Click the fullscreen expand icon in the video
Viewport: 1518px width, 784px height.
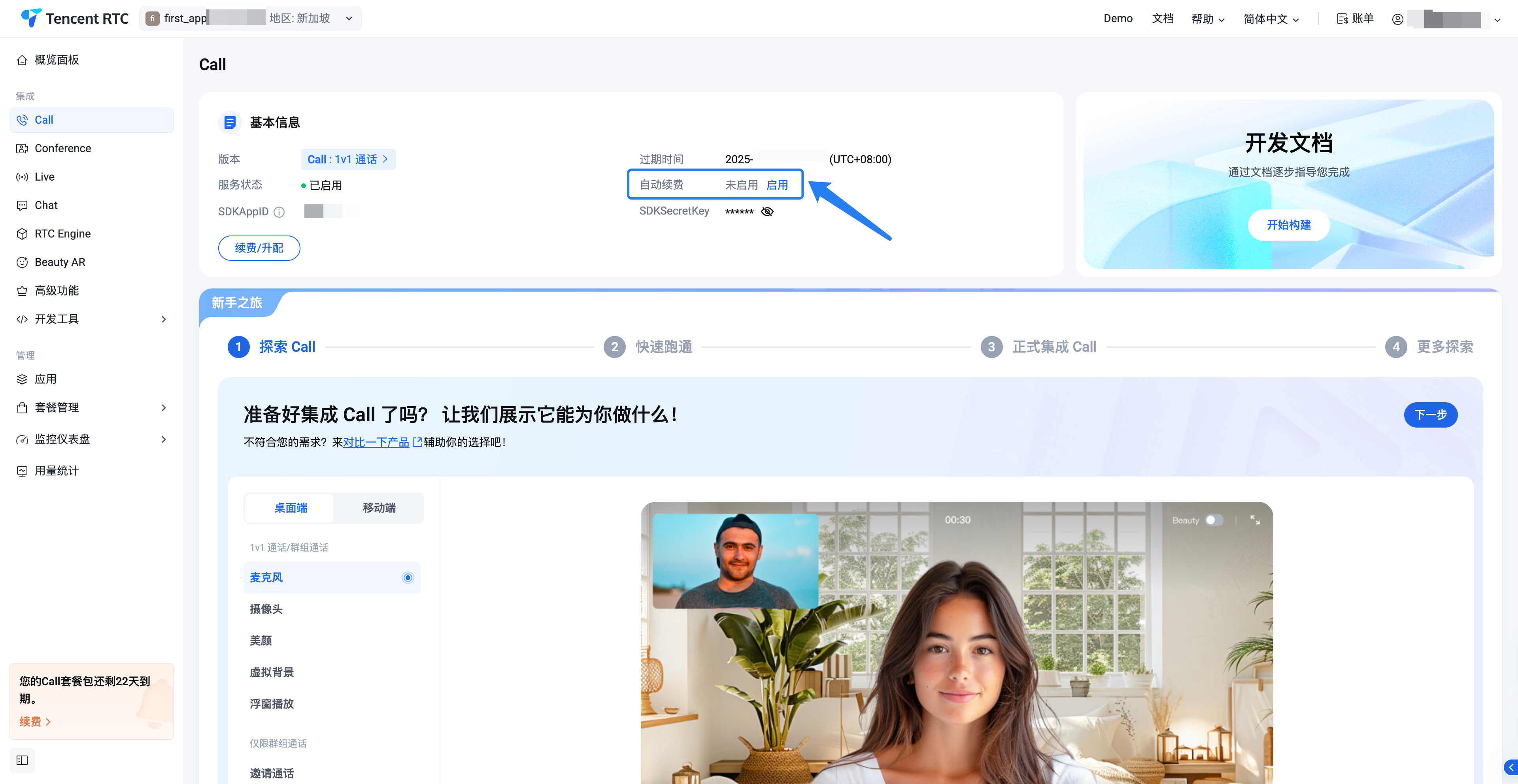(1255, 520)
